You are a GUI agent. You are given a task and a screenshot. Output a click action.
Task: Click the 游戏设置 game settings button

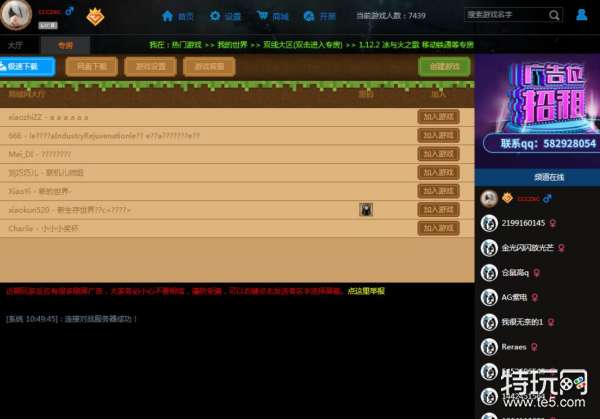(x=152, y=66)
